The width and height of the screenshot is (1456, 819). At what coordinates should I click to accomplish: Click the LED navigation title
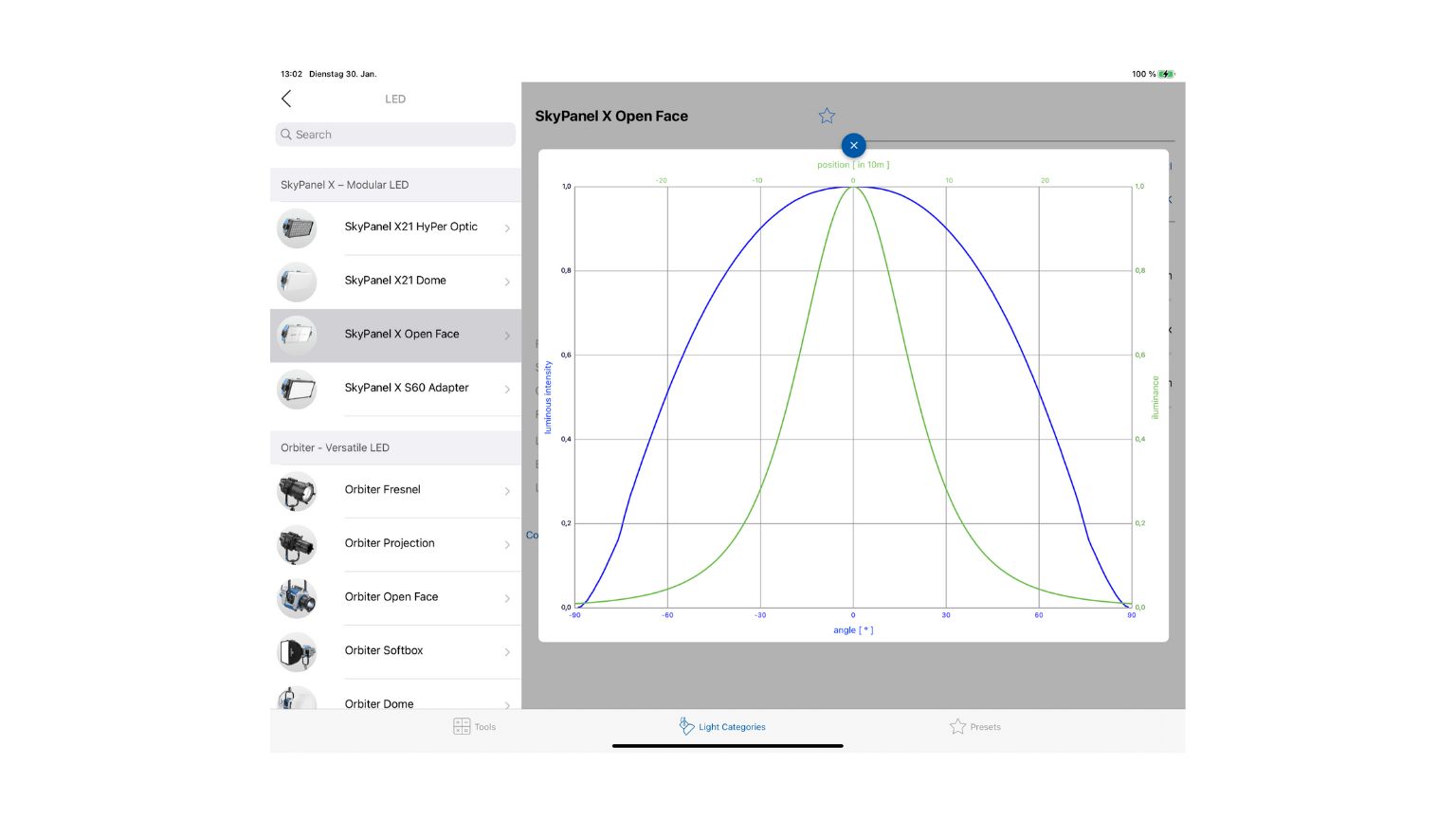(x=395, y=99)
